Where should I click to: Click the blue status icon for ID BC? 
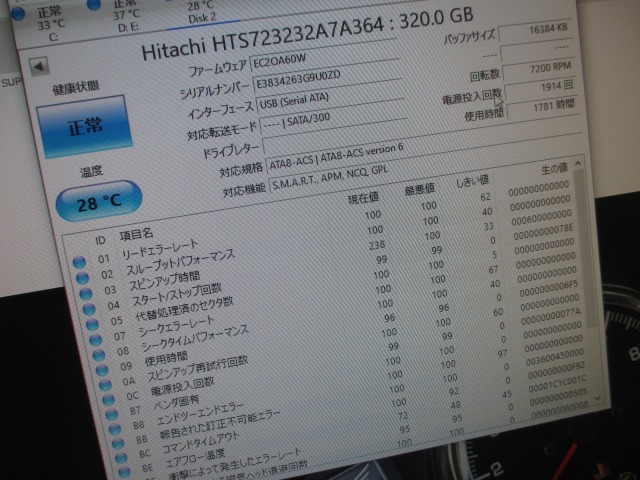click(121, 458)
